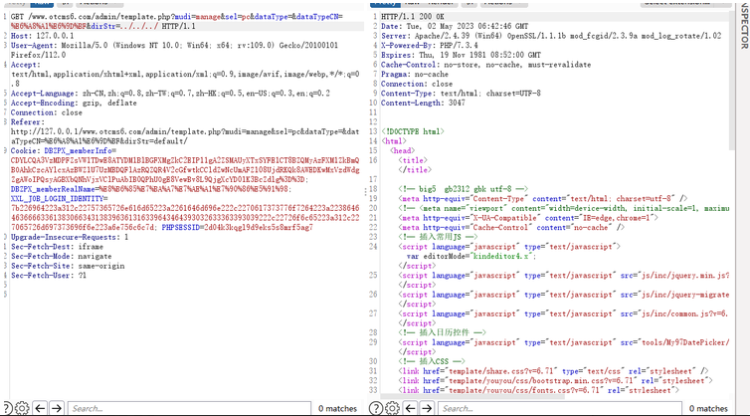Click the common.js script tag

(563, 313)
